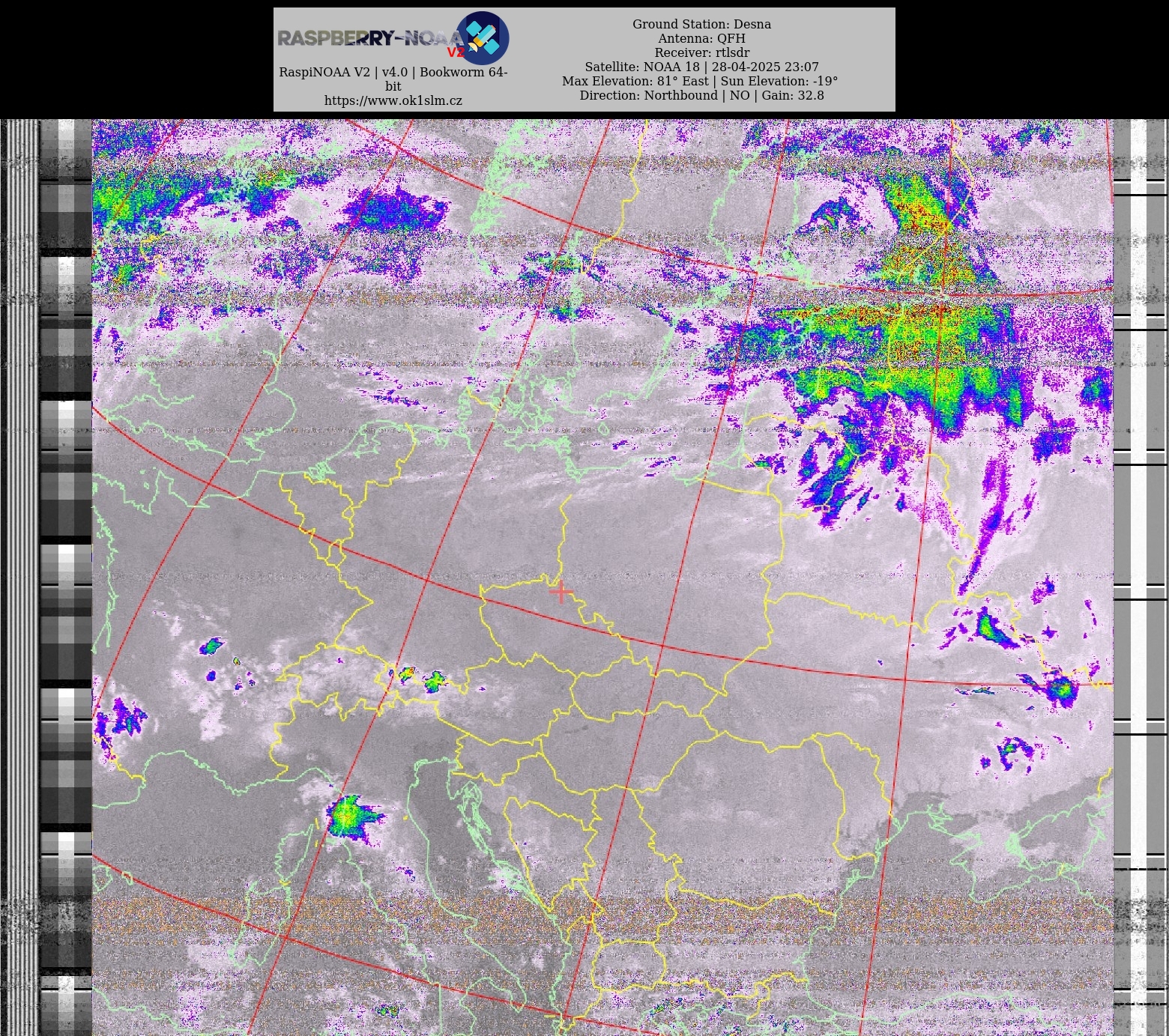
Task: Click the Raspberry-NOAA V2 satellite logo
Action: pyautogui.click(x=483, y=37)
